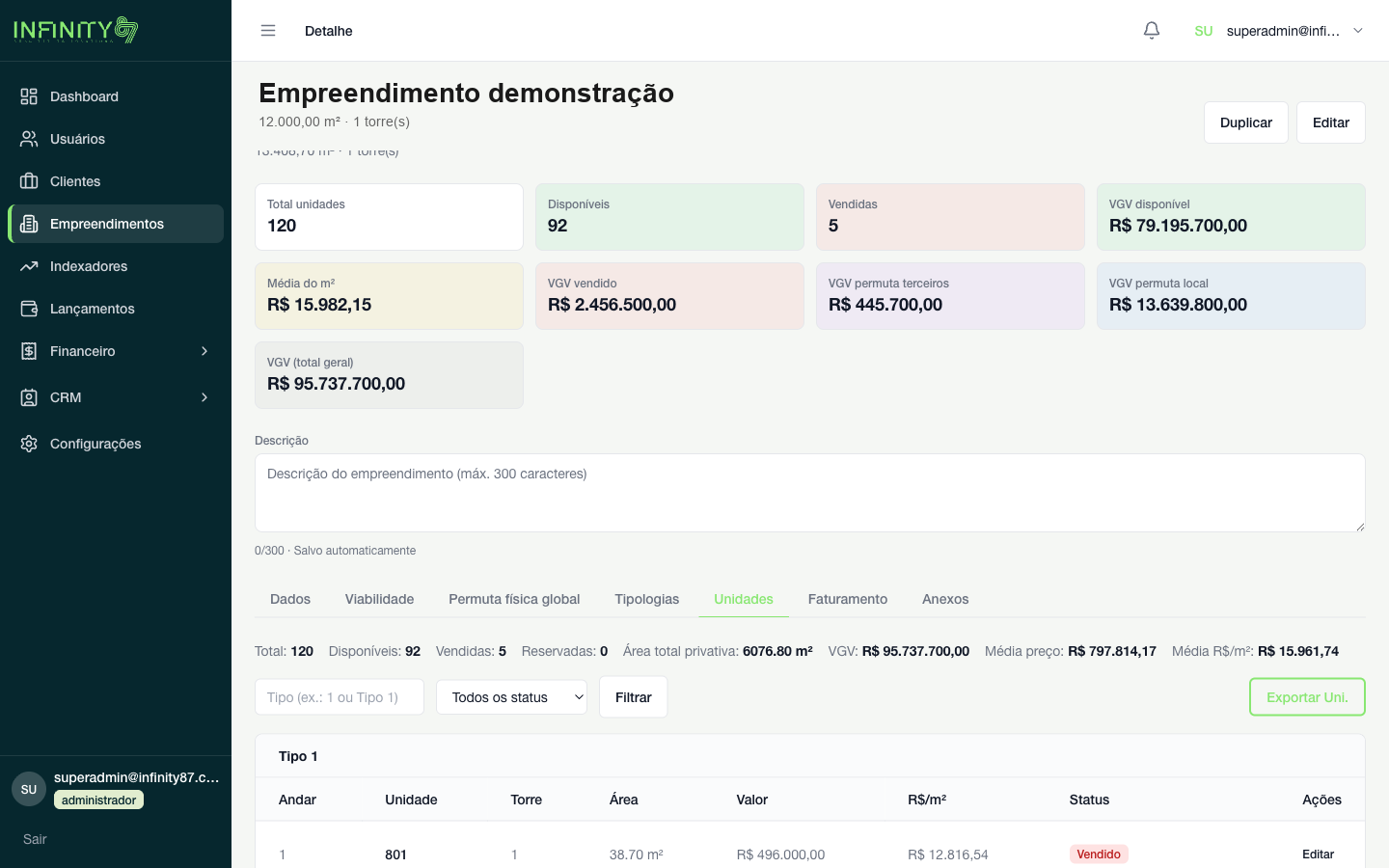Click the Financeiro receipt icon
This screenshot has width=1389, height=868.
tap(29, 351)
